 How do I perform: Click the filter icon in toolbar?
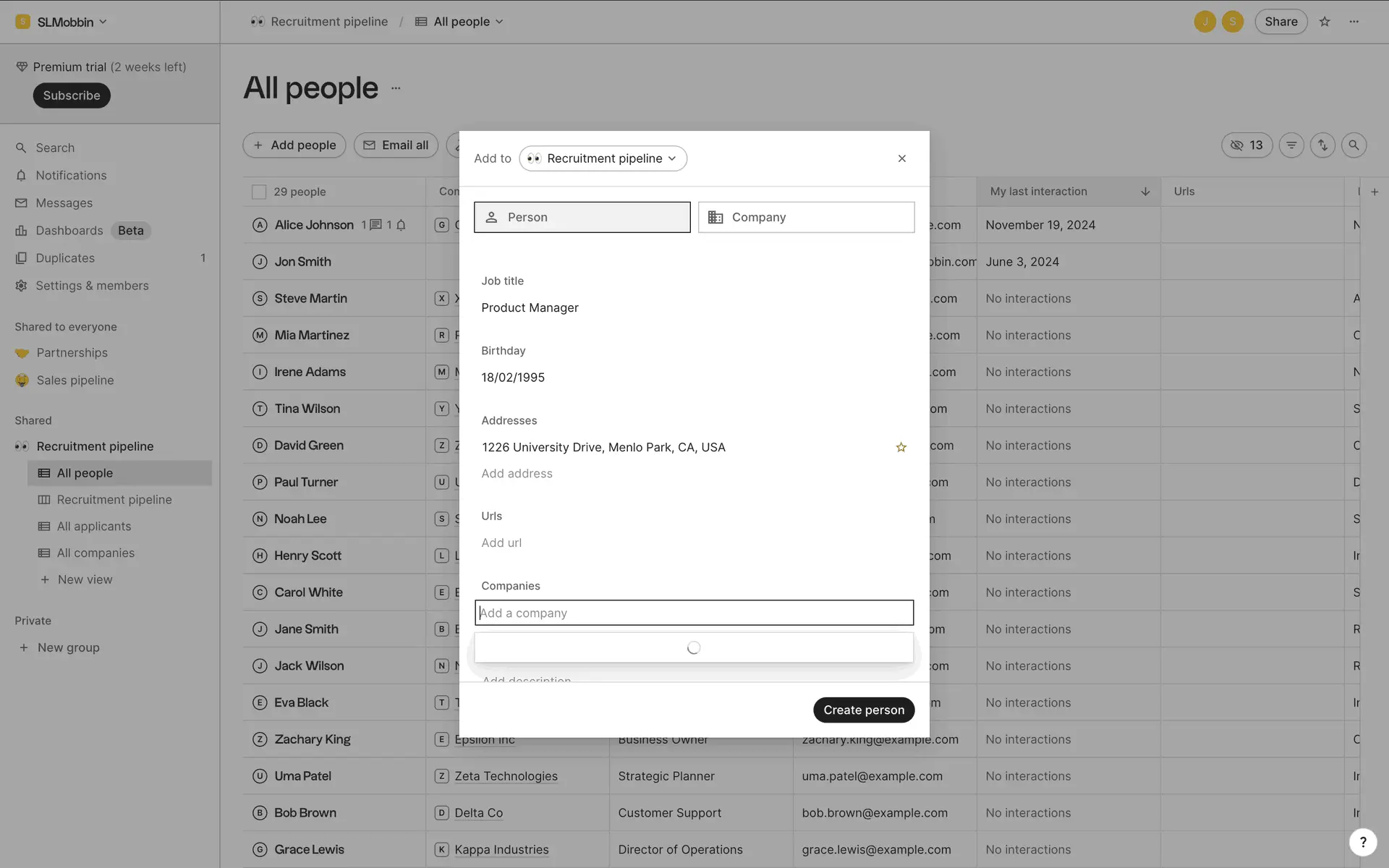[x=1291, y=145]
